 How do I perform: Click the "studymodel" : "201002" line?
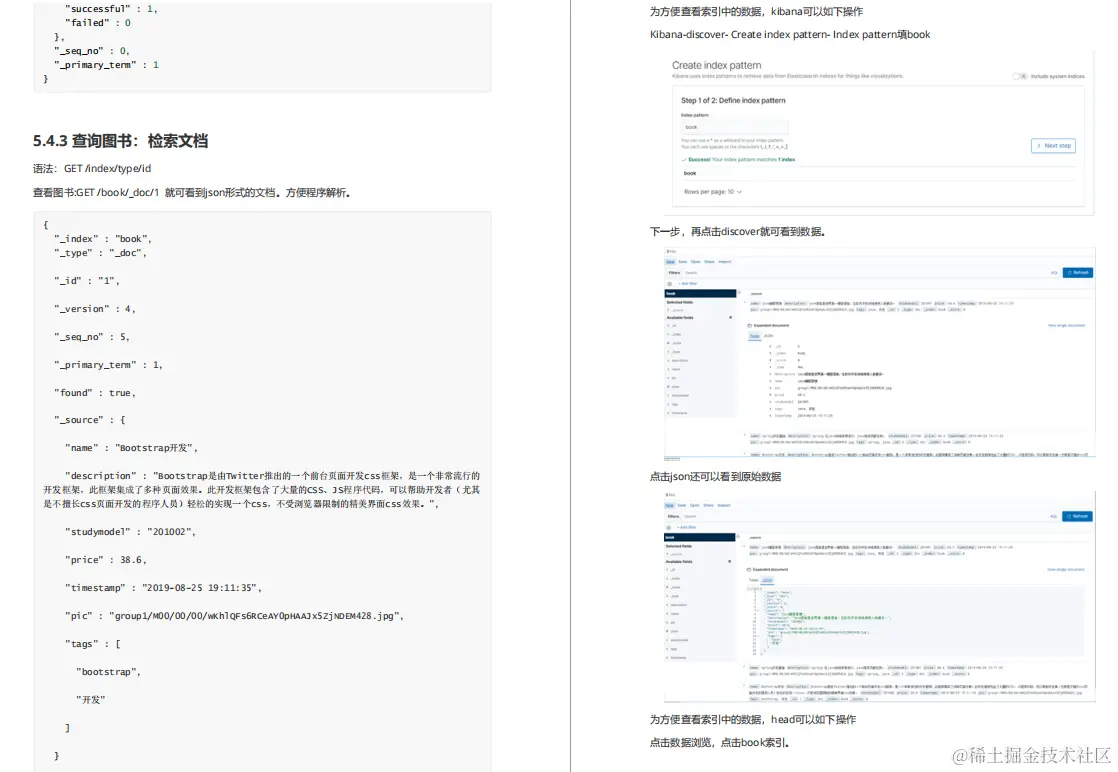click(x=130, y=532)
